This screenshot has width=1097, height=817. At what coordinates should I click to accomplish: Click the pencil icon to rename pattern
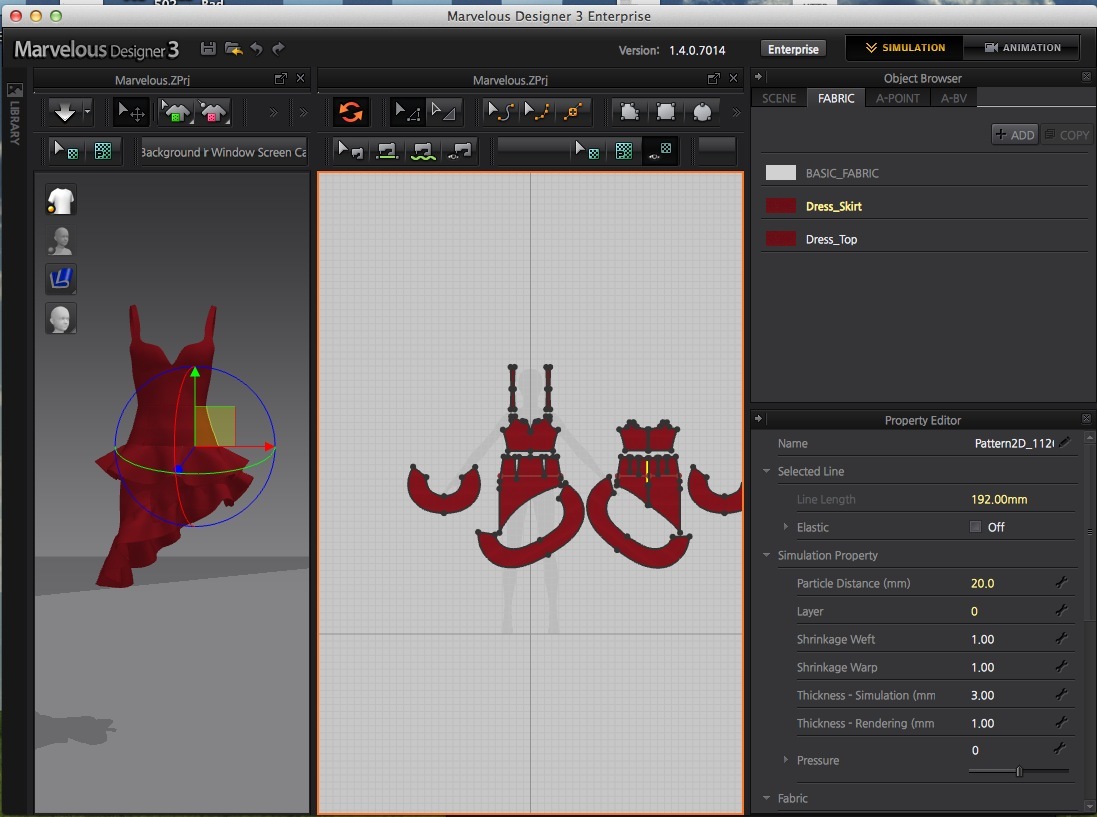pos(1065,442)
